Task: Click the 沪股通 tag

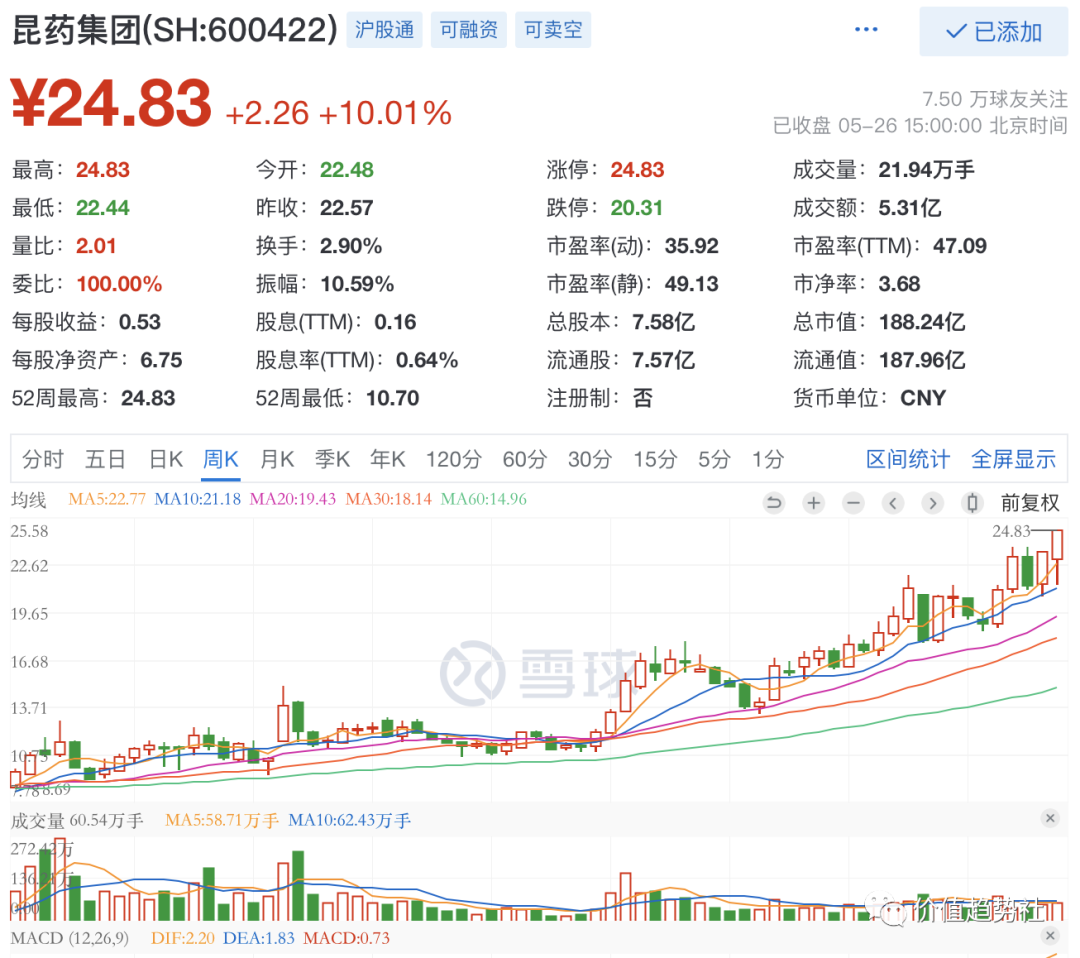Action: [x=384, y=30]
